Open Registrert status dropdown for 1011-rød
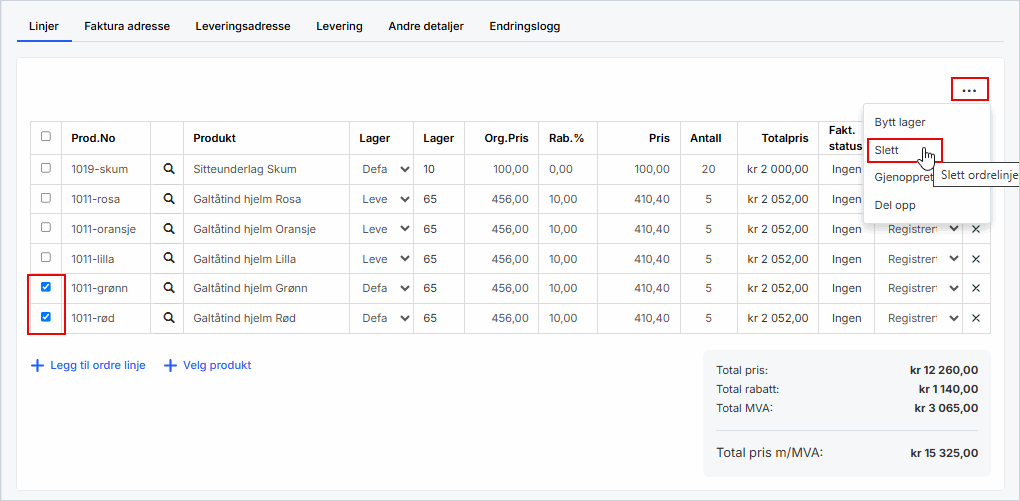The height and width of the screenshot is (501, 1020). (x=923, y=318)
